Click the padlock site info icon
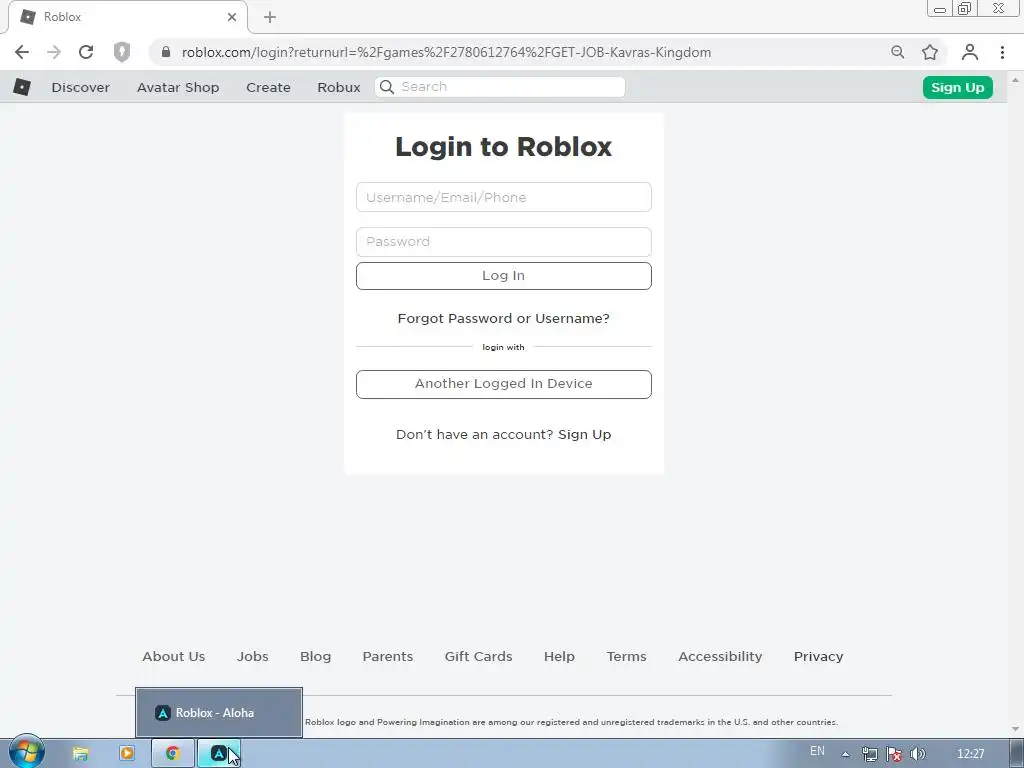 166,52
